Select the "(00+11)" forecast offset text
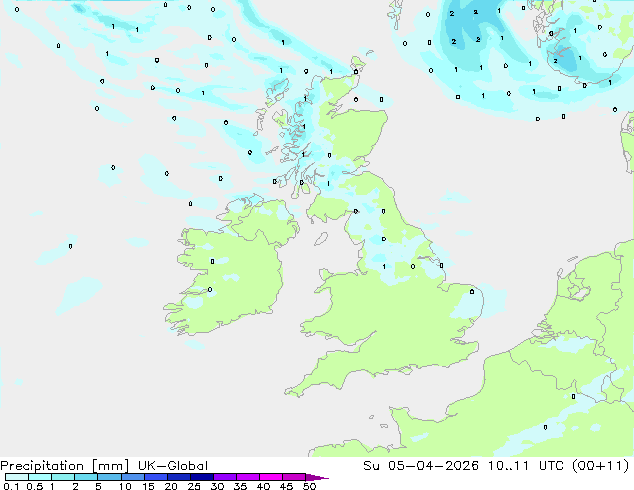 pos(602,466)
